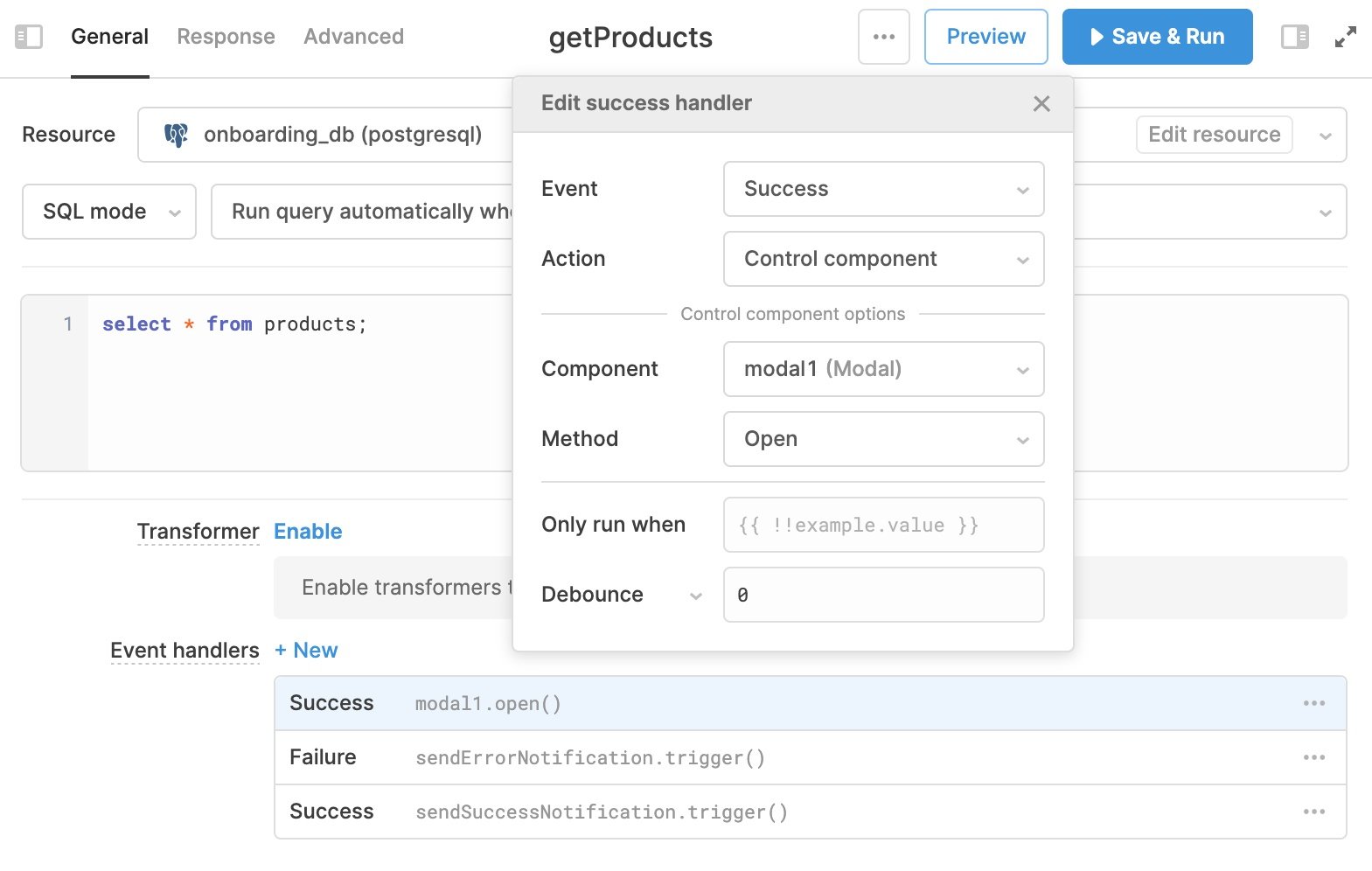
Task: Close the Edit success handler popup
Action: (x=1041, y=104)
